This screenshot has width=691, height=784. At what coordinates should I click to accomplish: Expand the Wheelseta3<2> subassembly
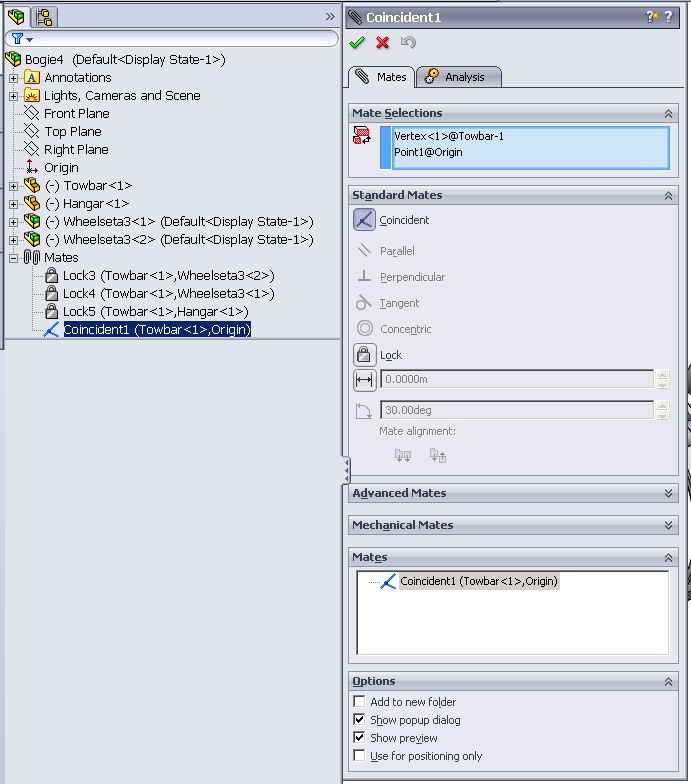pos(14,240)
